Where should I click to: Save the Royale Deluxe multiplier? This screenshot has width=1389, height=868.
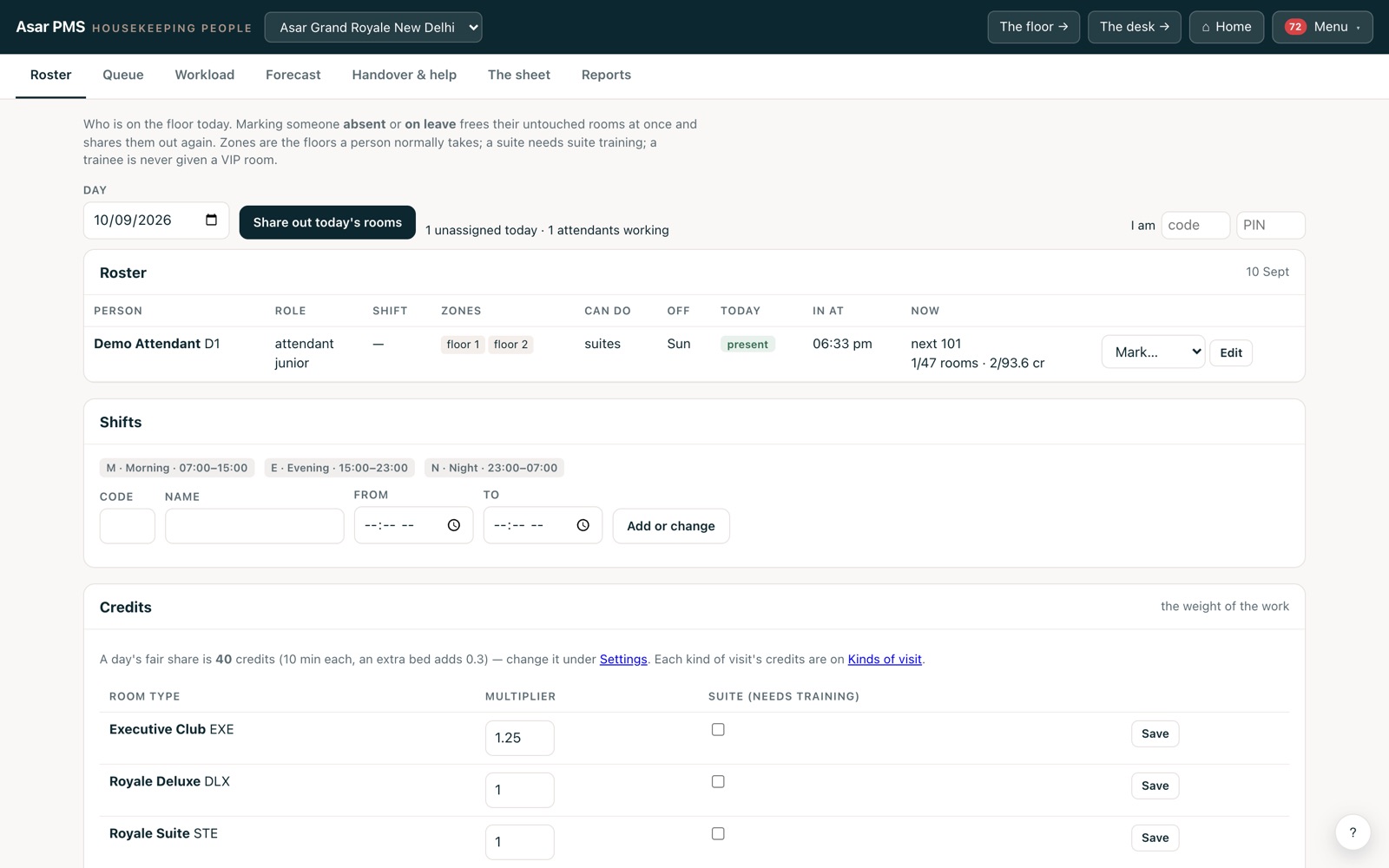(x=1155, y=786)
